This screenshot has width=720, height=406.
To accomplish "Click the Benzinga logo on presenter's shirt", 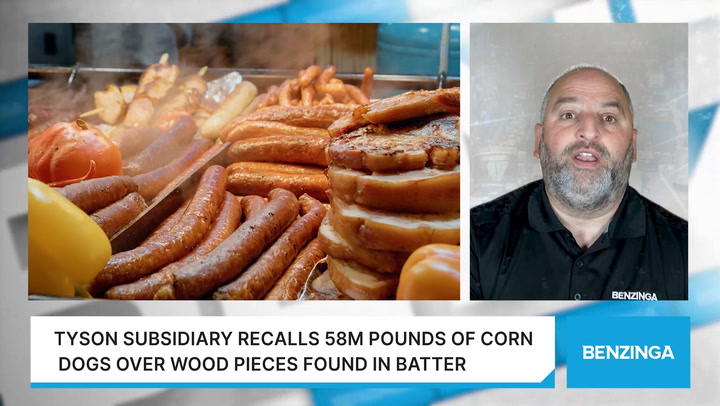I will coord(634,295).
